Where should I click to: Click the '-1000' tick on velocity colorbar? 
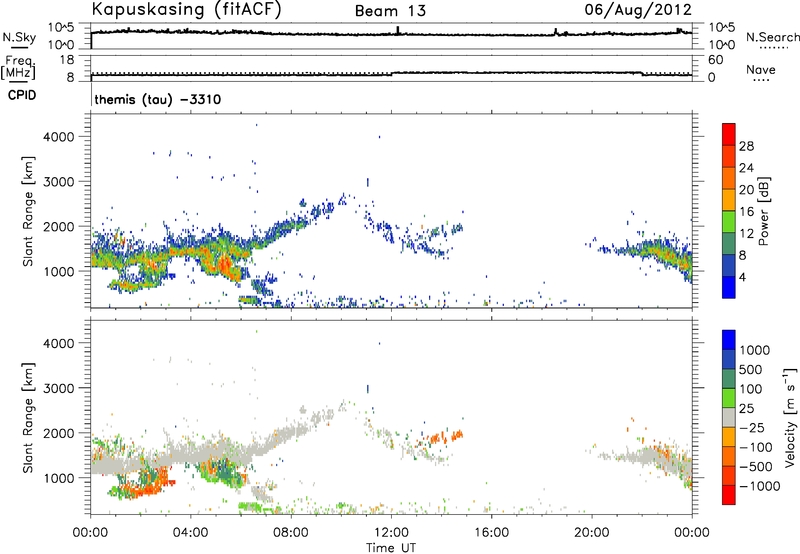tap(759, 486)
